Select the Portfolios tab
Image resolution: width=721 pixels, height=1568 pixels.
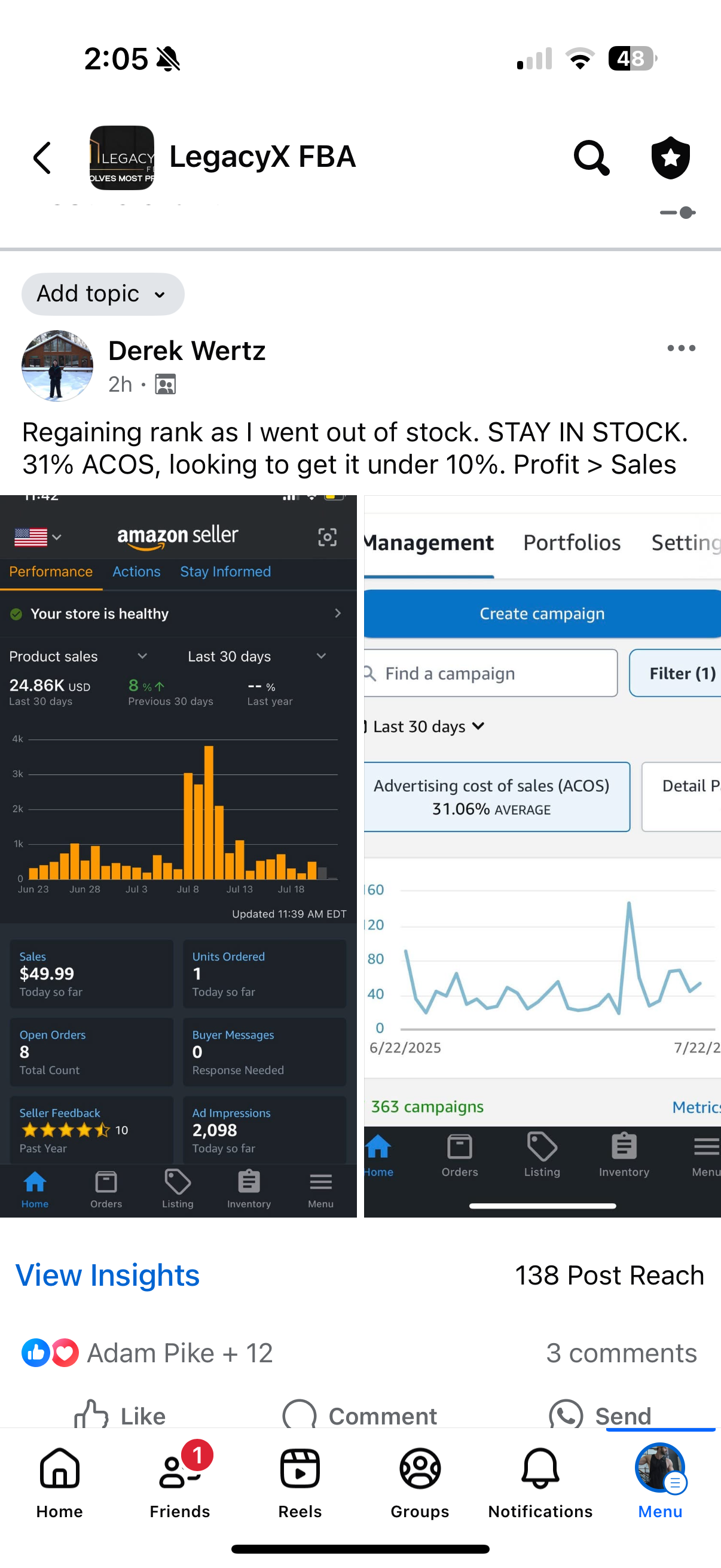572,543
